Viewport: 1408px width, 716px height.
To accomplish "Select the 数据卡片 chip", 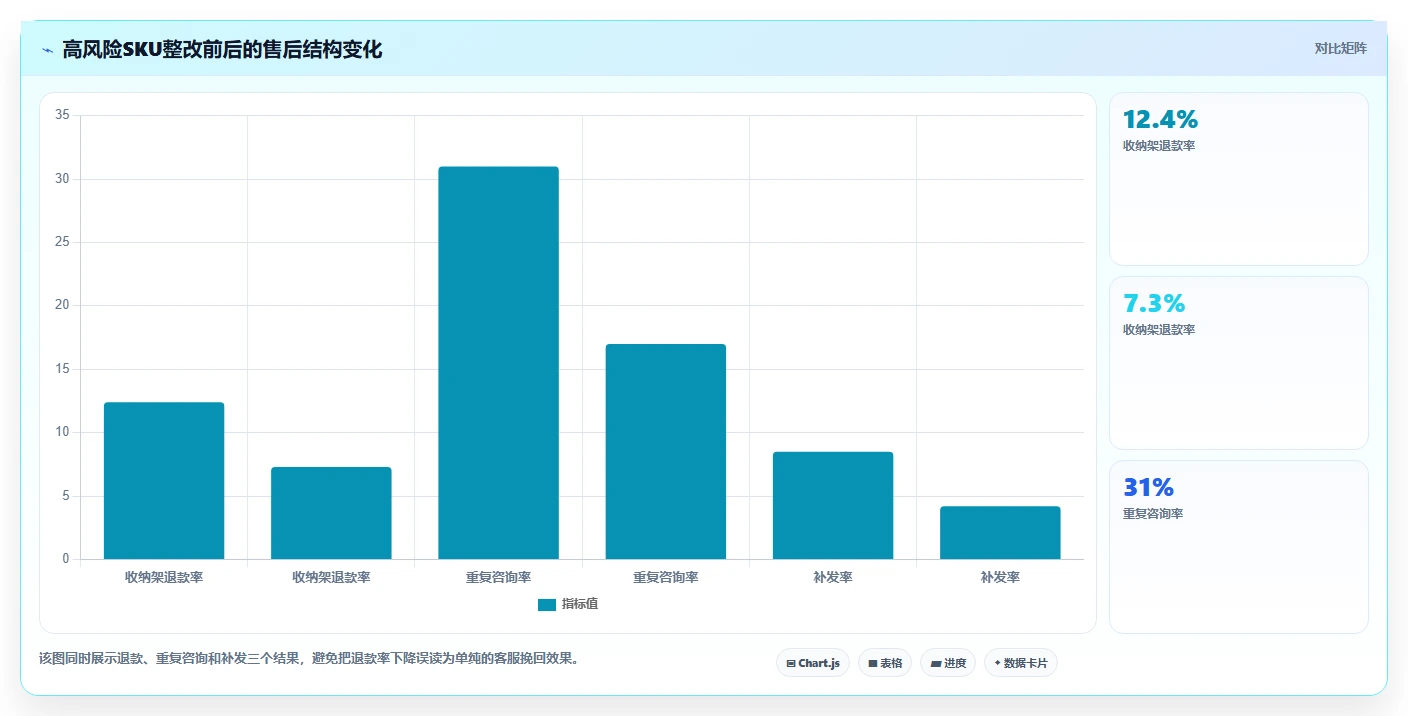I will (1021, 663).
